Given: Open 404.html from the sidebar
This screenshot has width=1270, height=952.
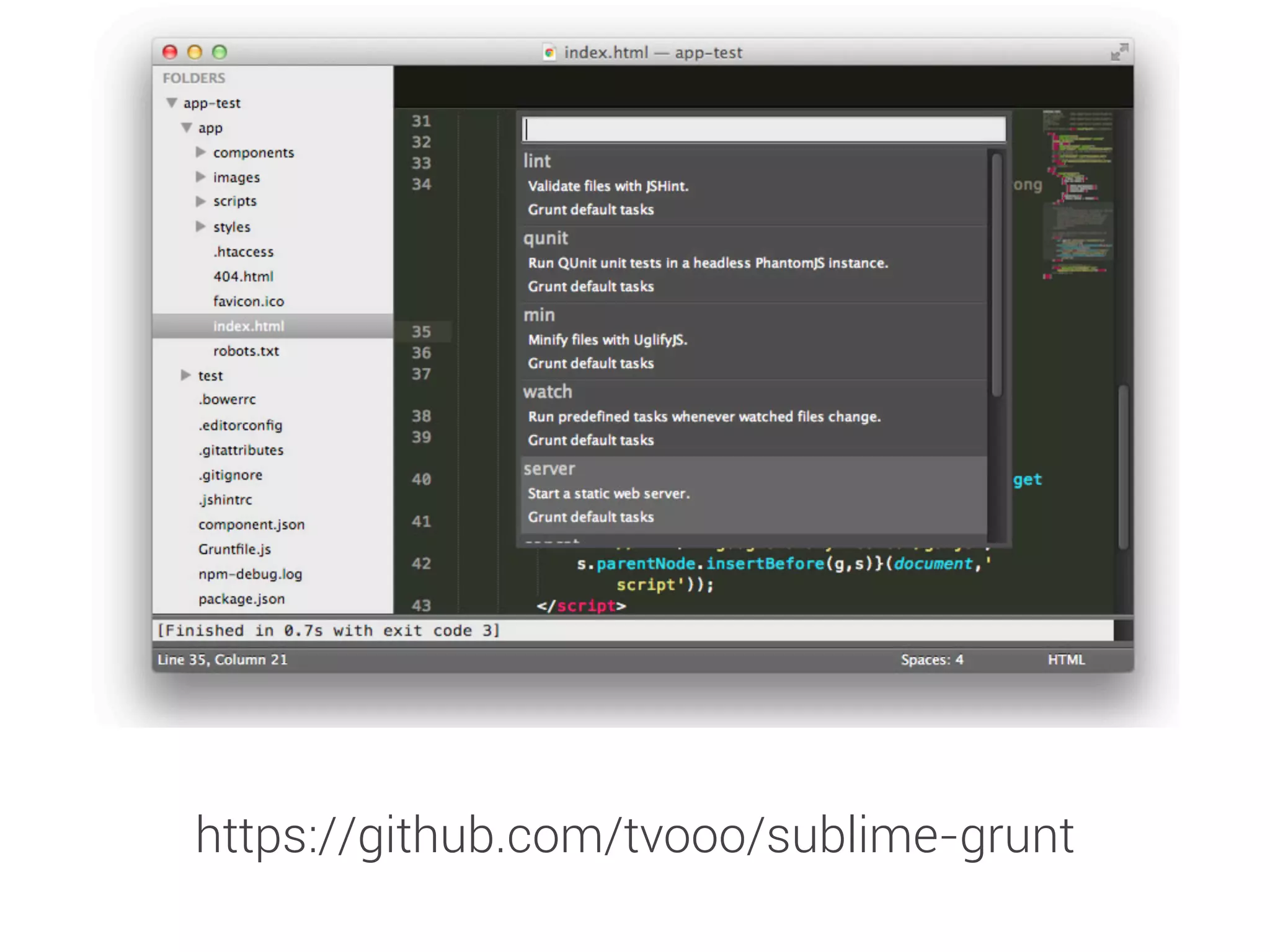Looking at the screenshot, I should pyautogui.click(x=243, y=276).
